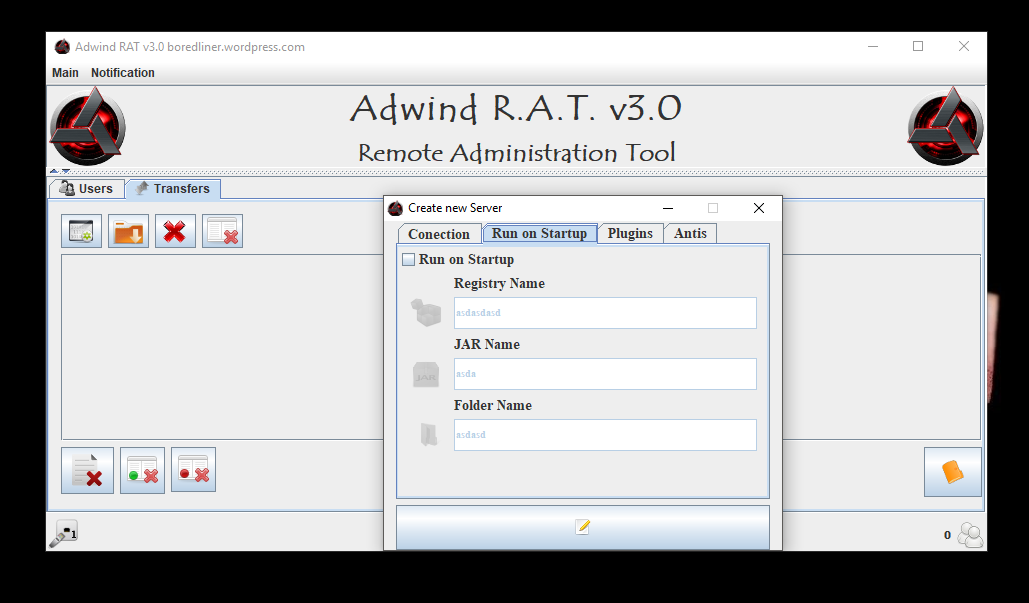Open the Plugins tab
1029x603 pixels.
pos(630,234)
